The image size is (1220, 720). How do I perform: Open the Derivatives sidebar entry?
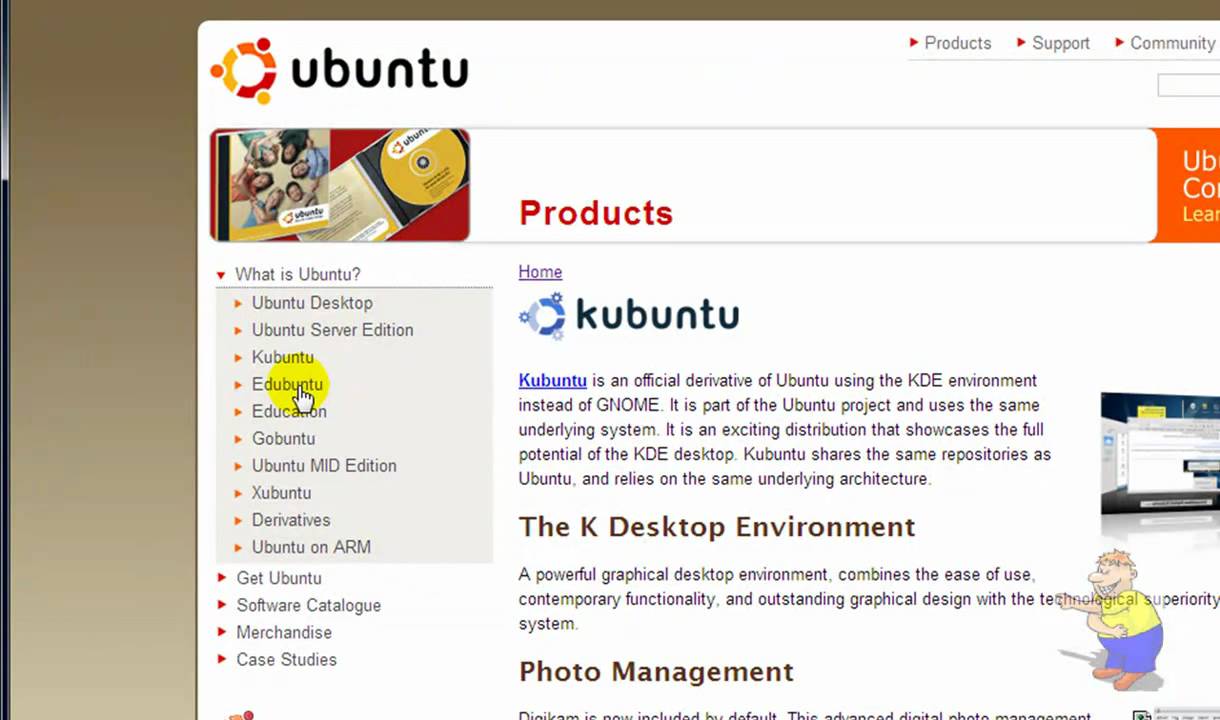(291, 519)
